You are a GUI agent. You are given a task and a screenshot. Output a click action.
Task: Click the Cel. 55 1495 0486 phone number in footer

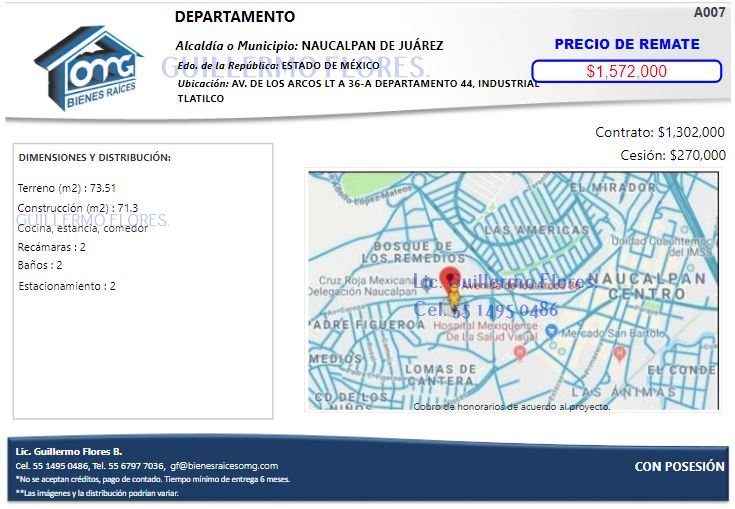[51, 466]
